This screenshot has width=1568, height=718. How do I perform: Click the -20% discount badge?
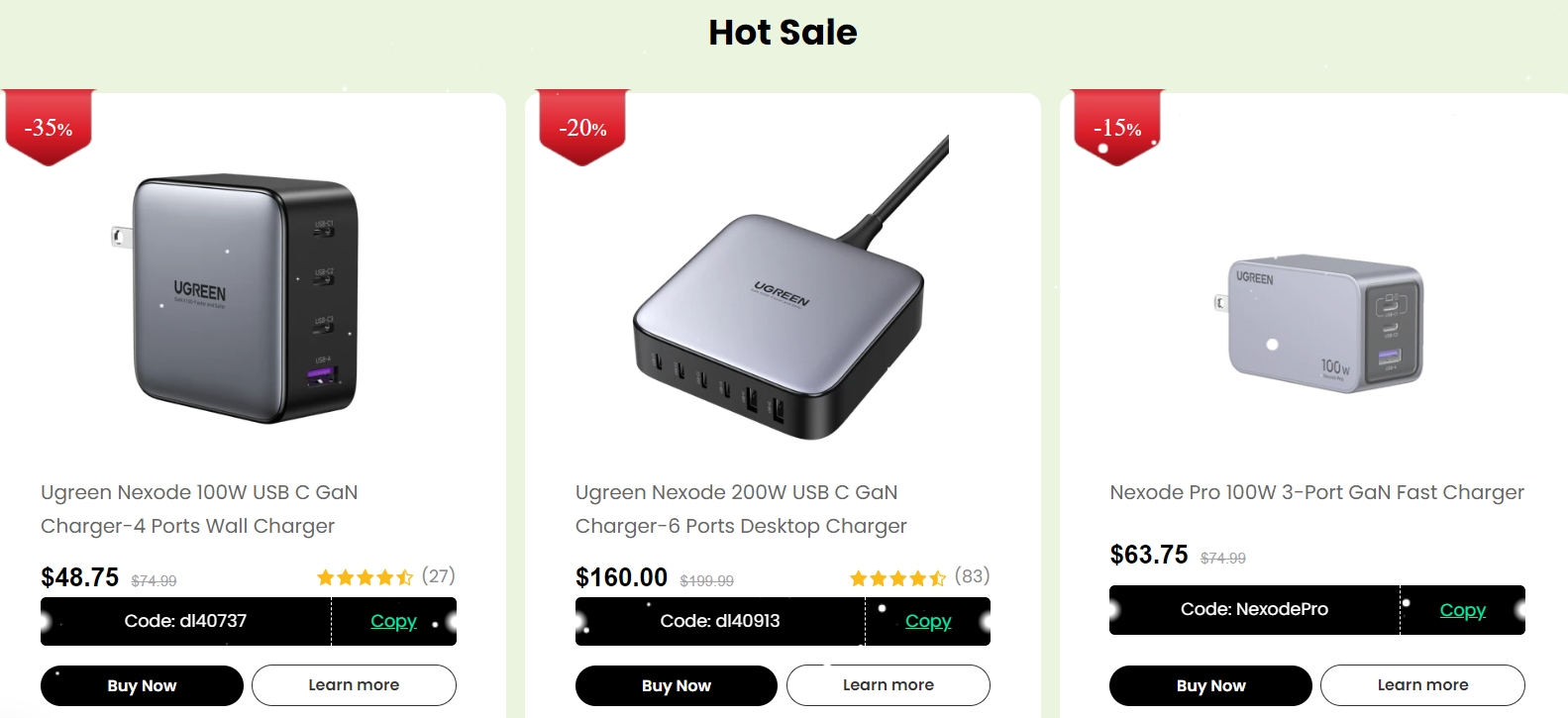click(x=582, y=128)
